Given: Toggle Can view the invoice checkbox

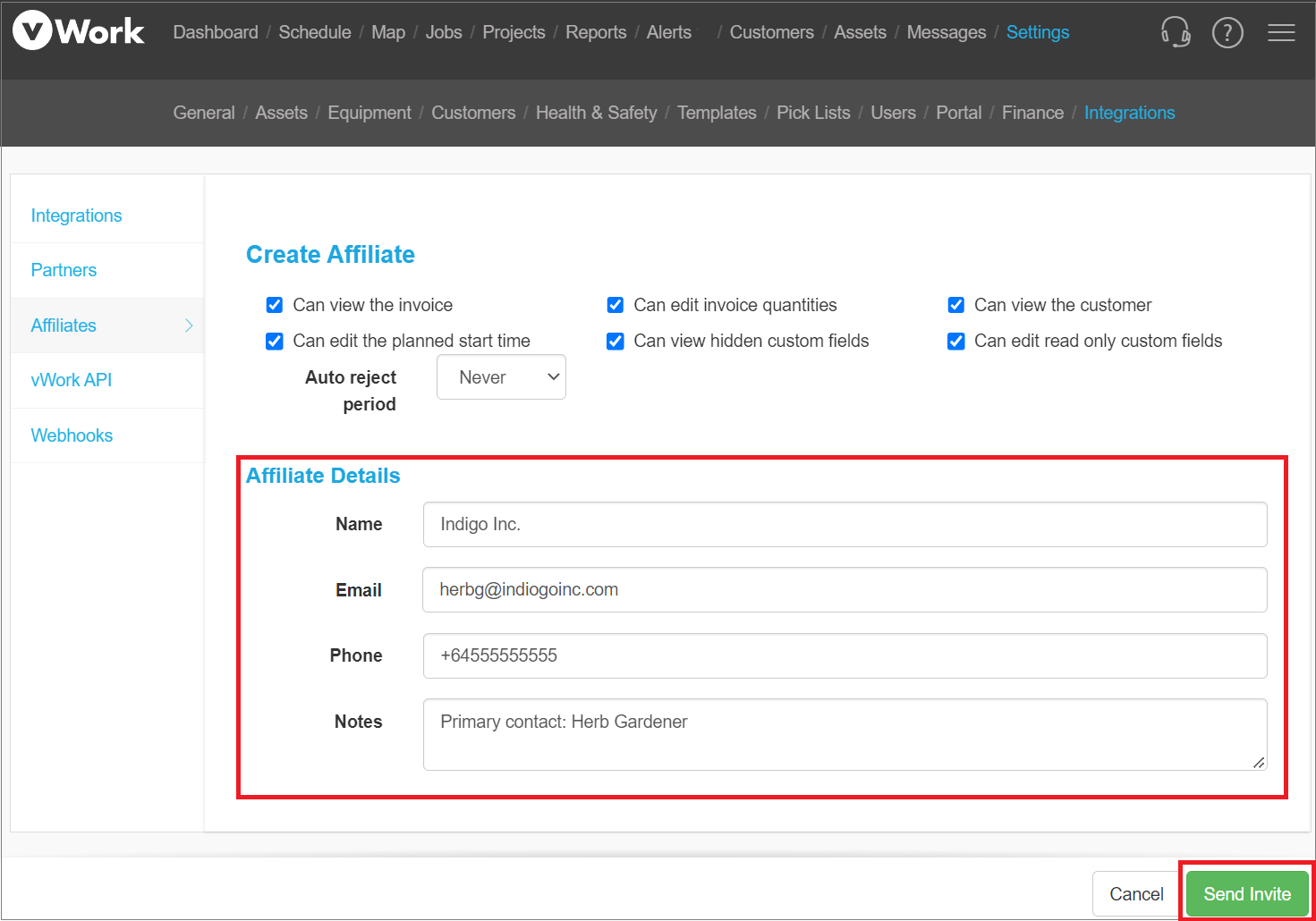Looking at the screenshot, I should coord(275,305).
